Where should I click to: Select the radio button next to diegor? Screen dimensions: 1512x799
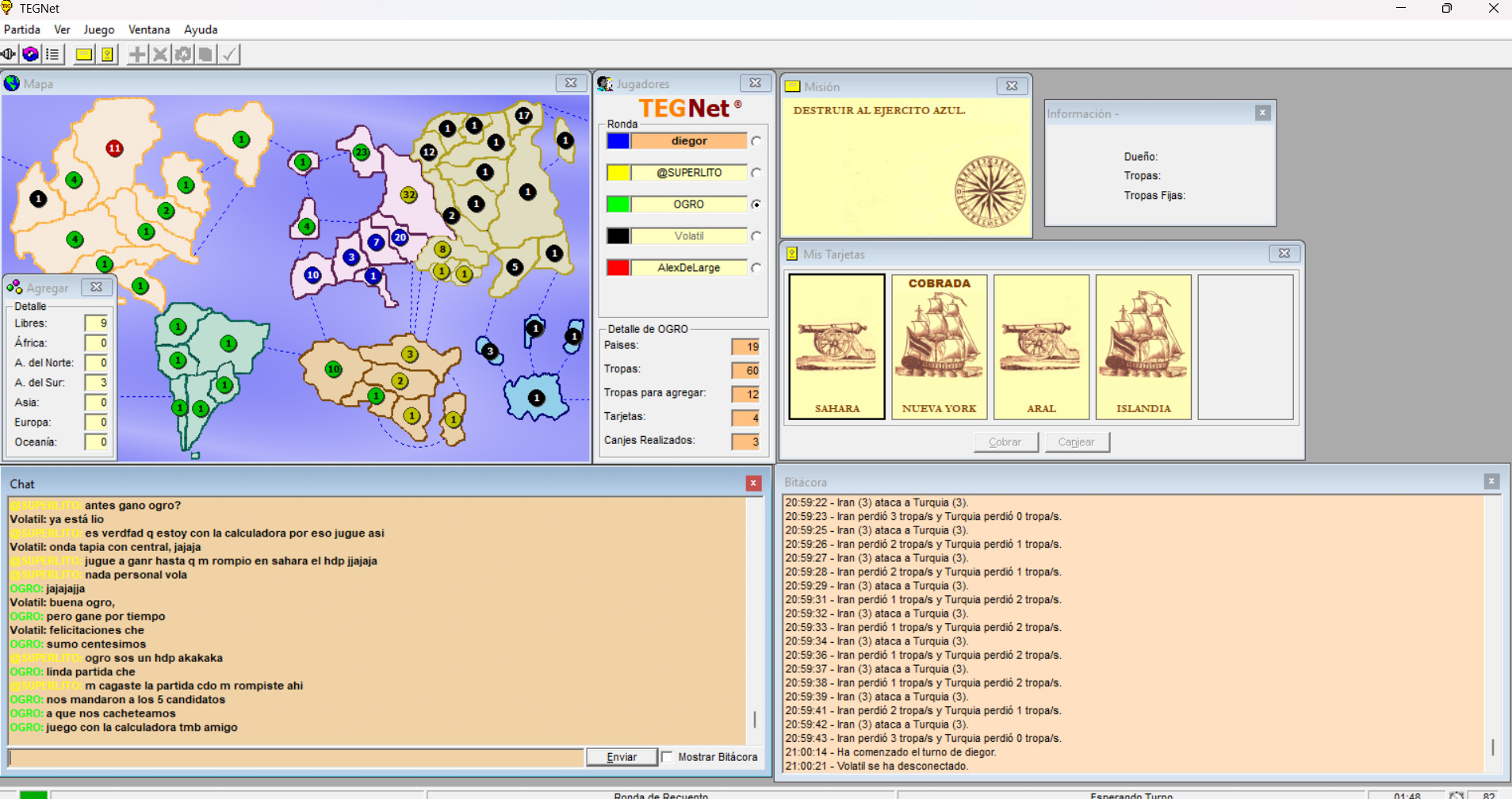click(756, 141)
